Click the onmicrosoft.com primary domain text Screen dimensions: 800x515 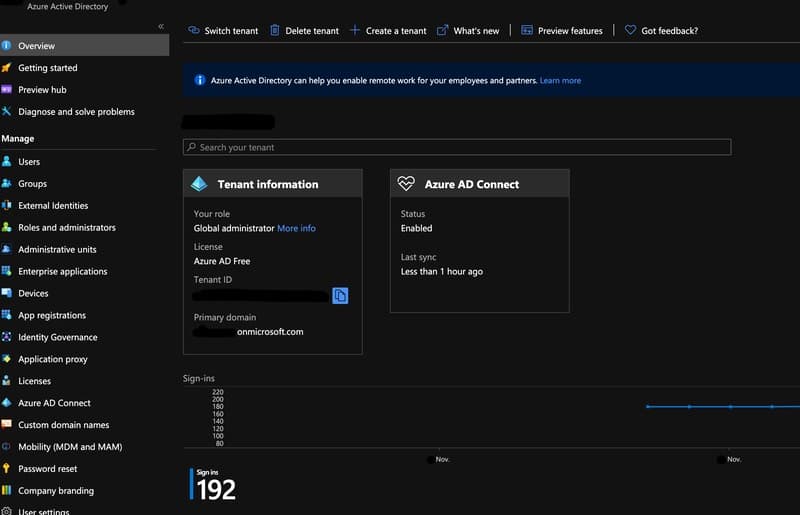[270, 332]
